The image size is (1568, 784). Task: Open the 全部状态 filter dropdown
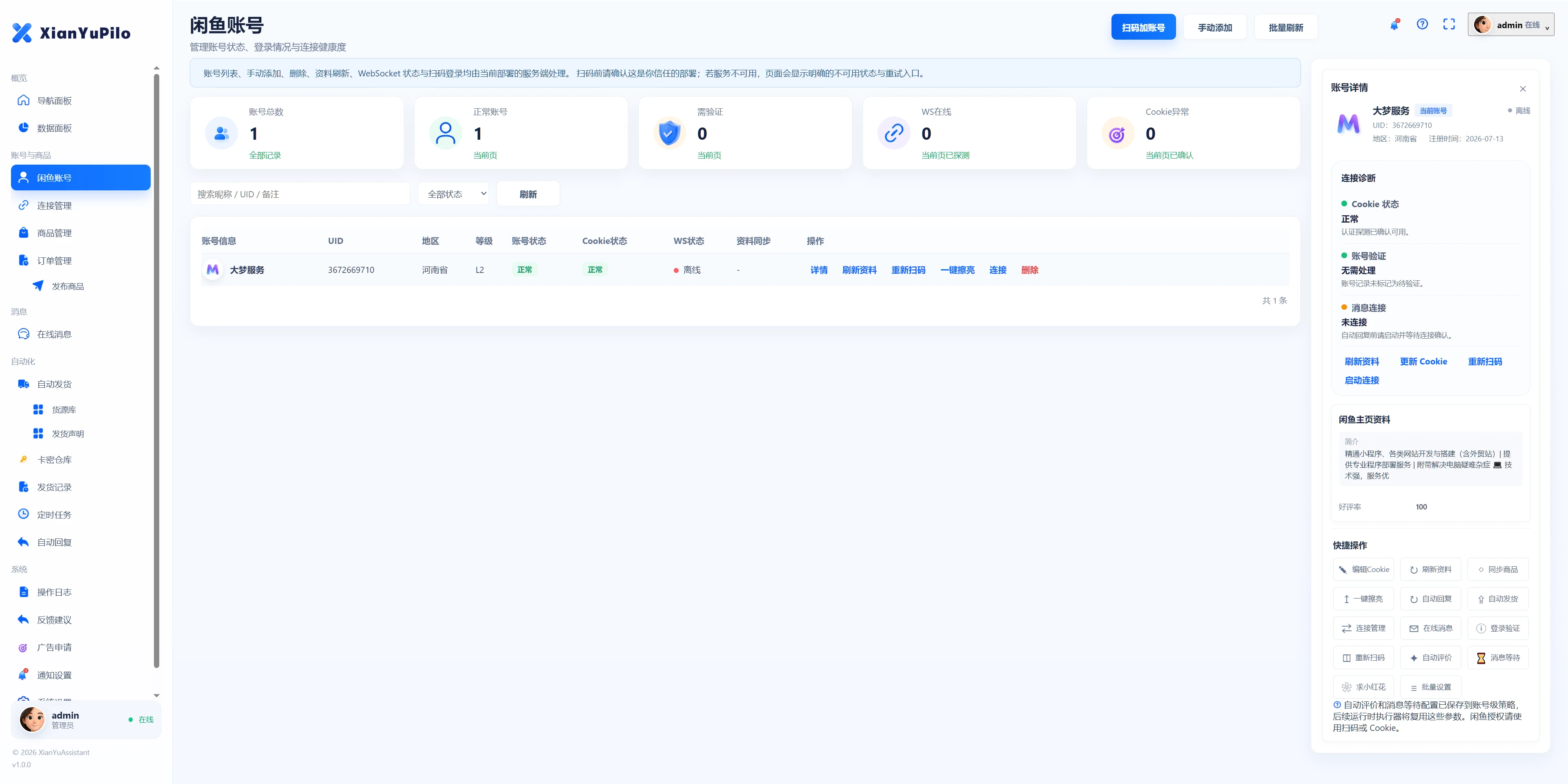tap(454, 194)
